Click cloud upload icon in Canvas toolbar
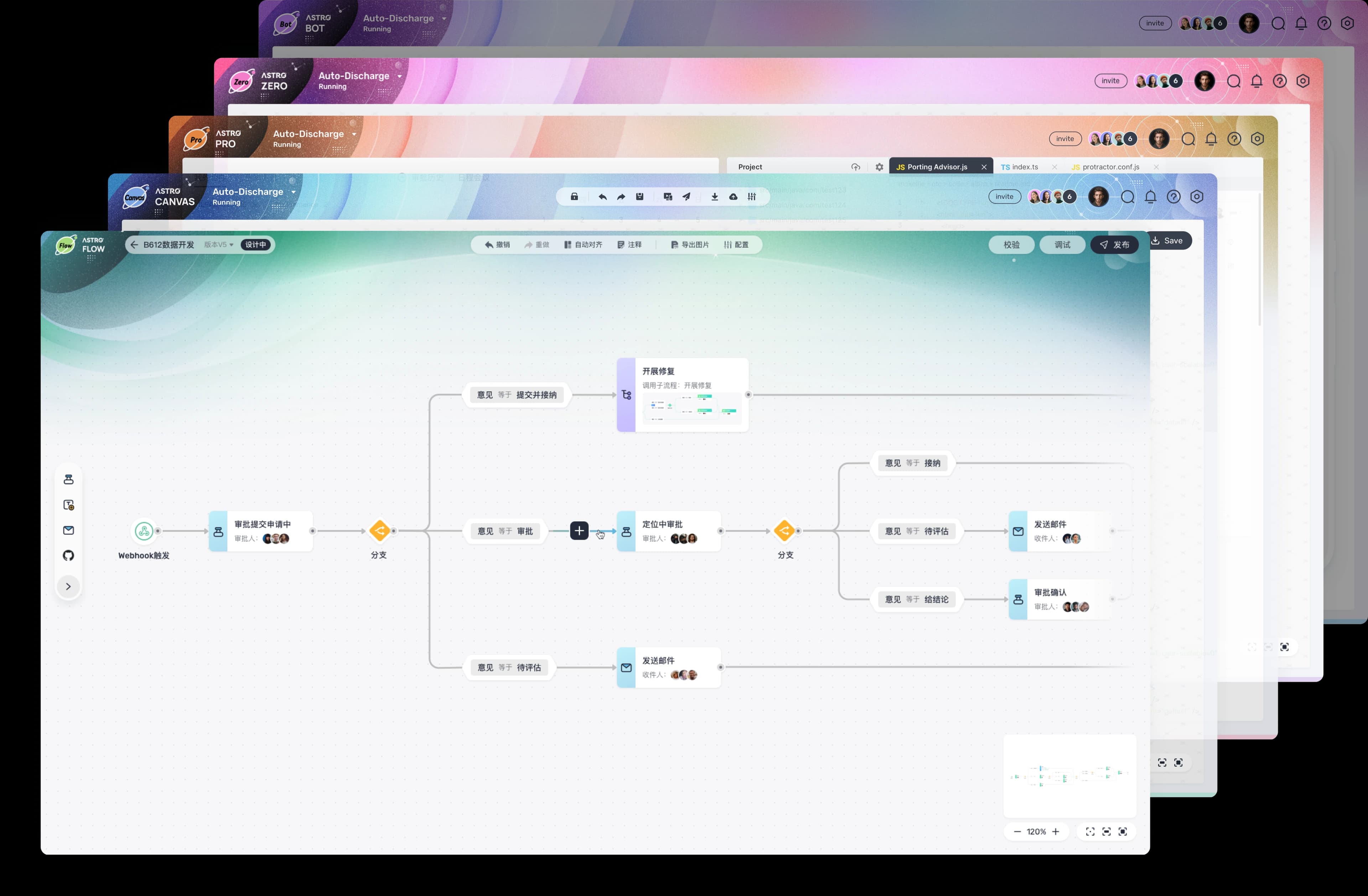 point(734,197)
